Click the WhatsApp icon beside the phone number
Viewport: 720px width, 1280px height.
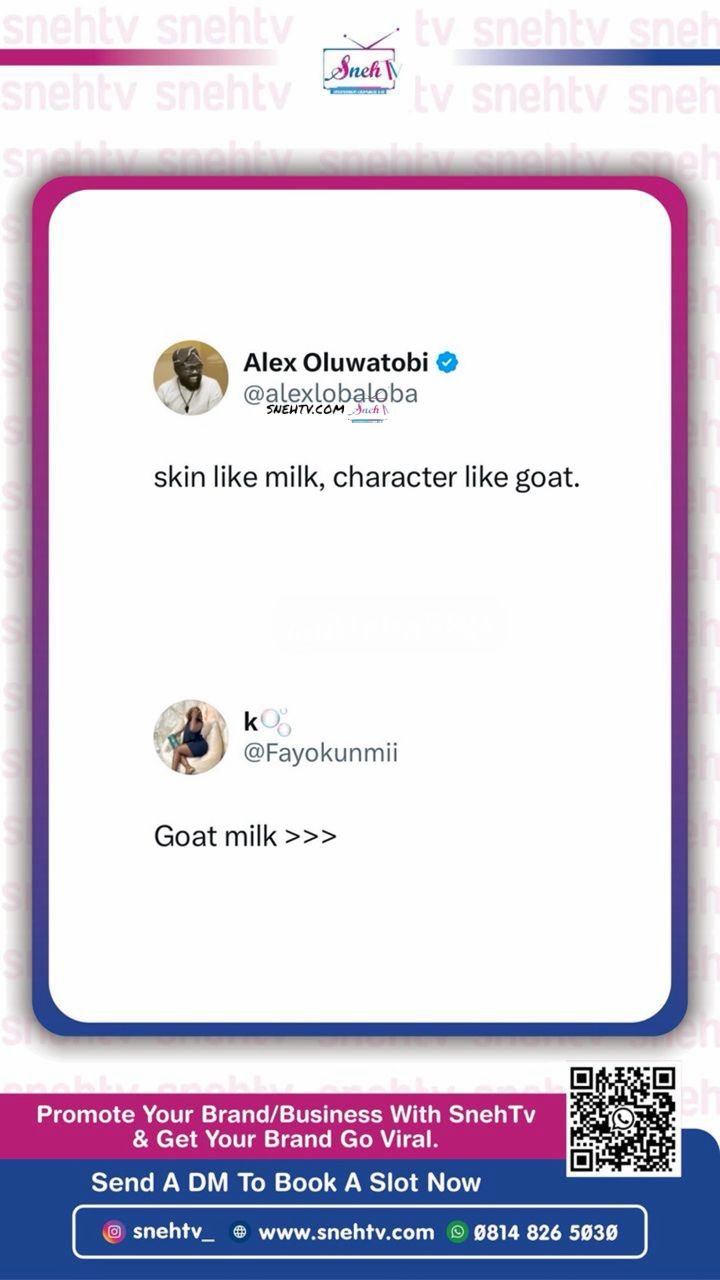tap(457, 1232)
